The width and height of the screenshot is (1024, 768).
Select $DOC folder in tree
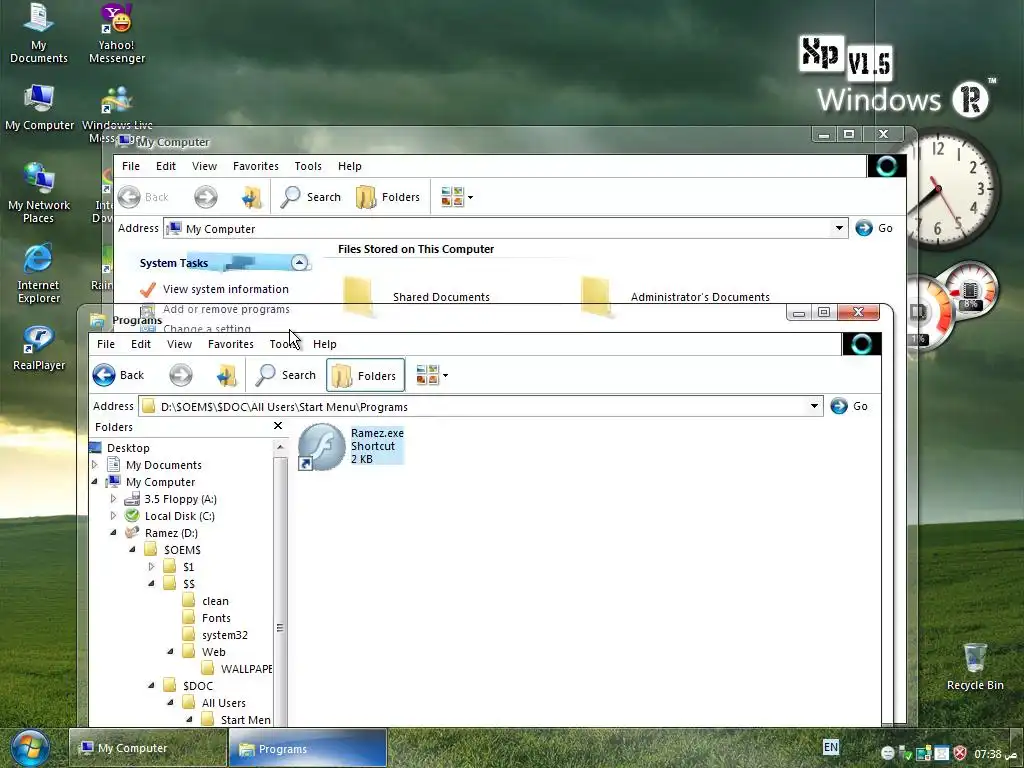click(x=197, y=686)
